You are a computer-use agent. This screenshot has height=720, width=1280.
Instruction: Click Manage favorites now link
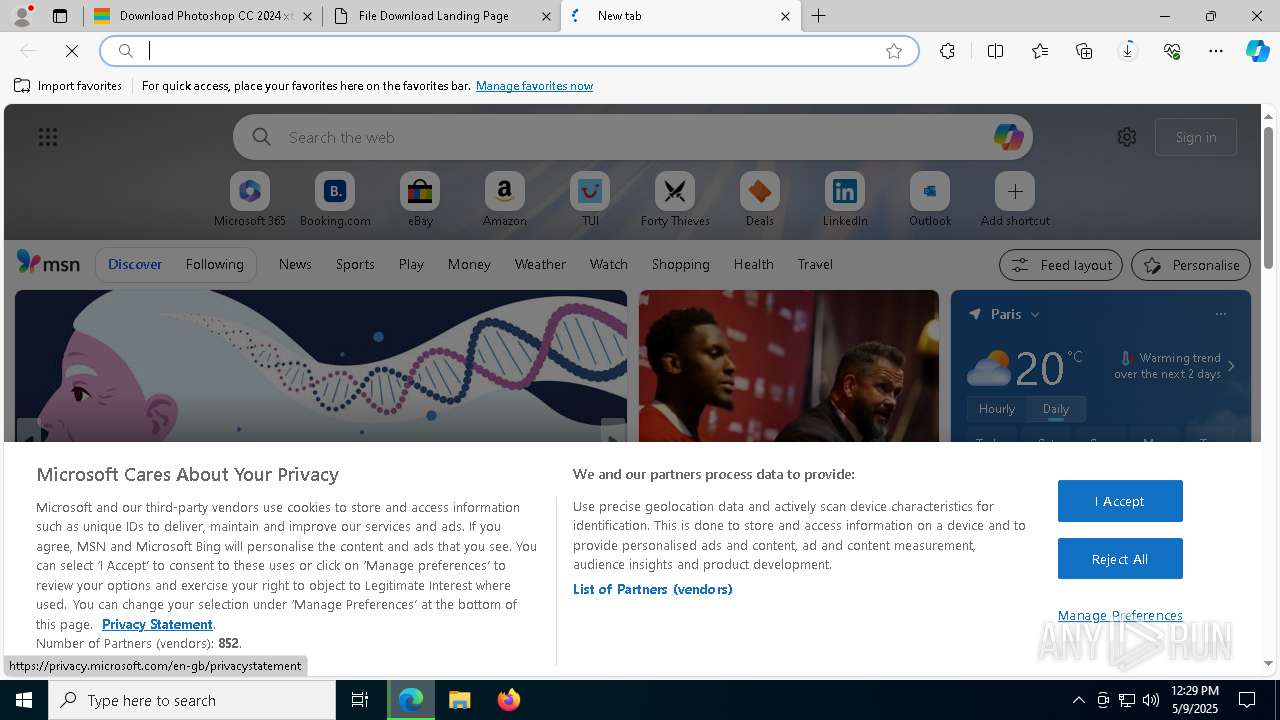pyautogui.click(x=534, y=86)
